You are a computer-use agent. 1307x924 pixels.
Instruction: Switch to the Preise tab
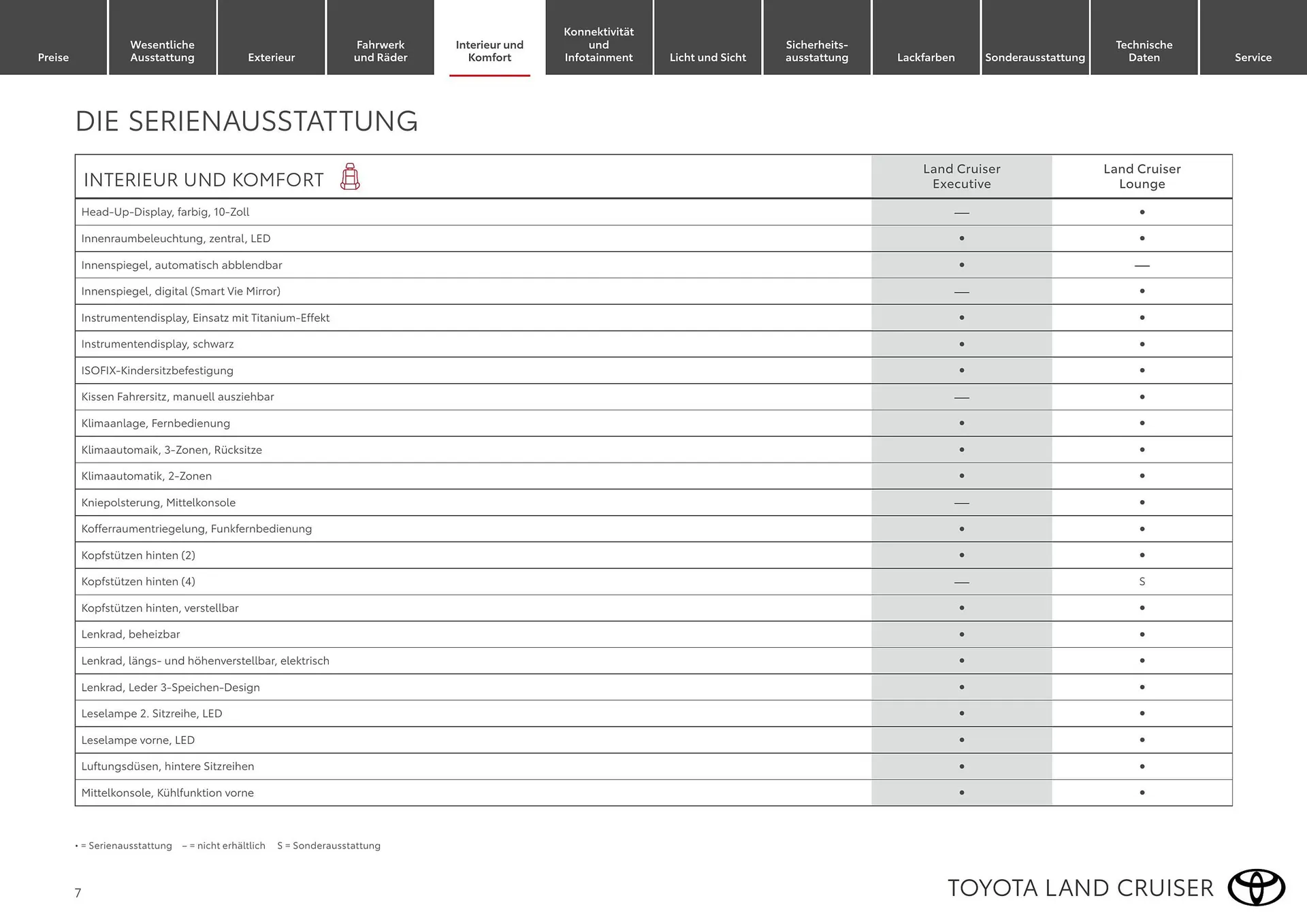53,57
